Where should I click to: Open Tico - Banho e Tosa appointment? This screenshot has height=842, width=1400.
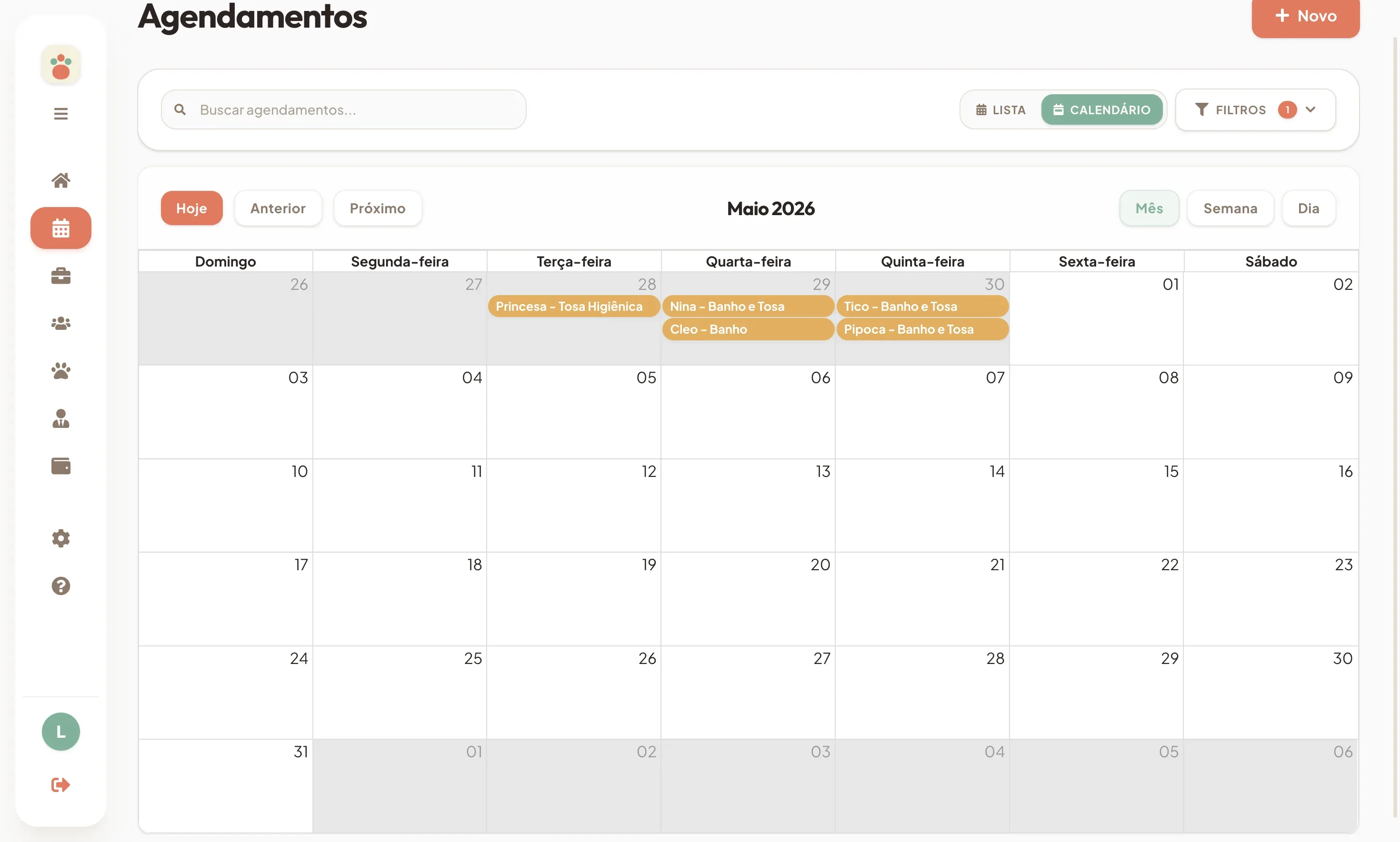tap(922, 307)
